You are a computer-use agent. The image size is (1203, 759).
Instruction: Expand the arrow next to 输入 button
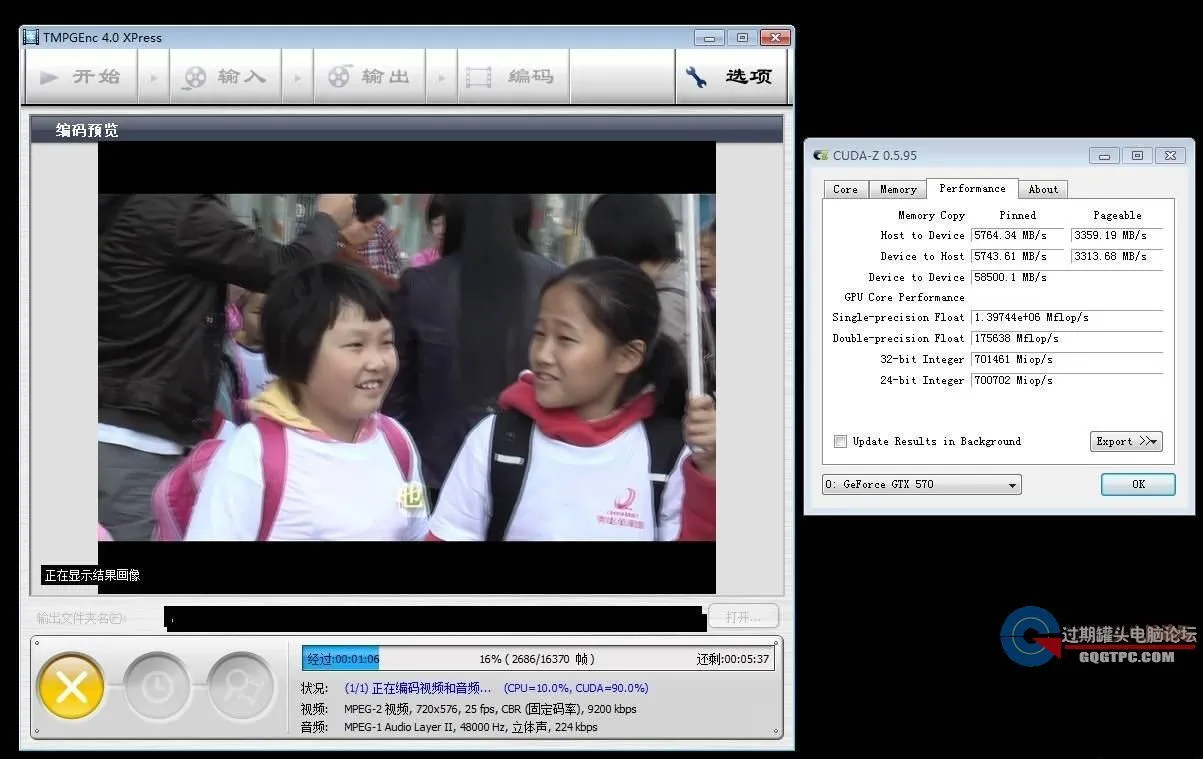pos(297,76)
